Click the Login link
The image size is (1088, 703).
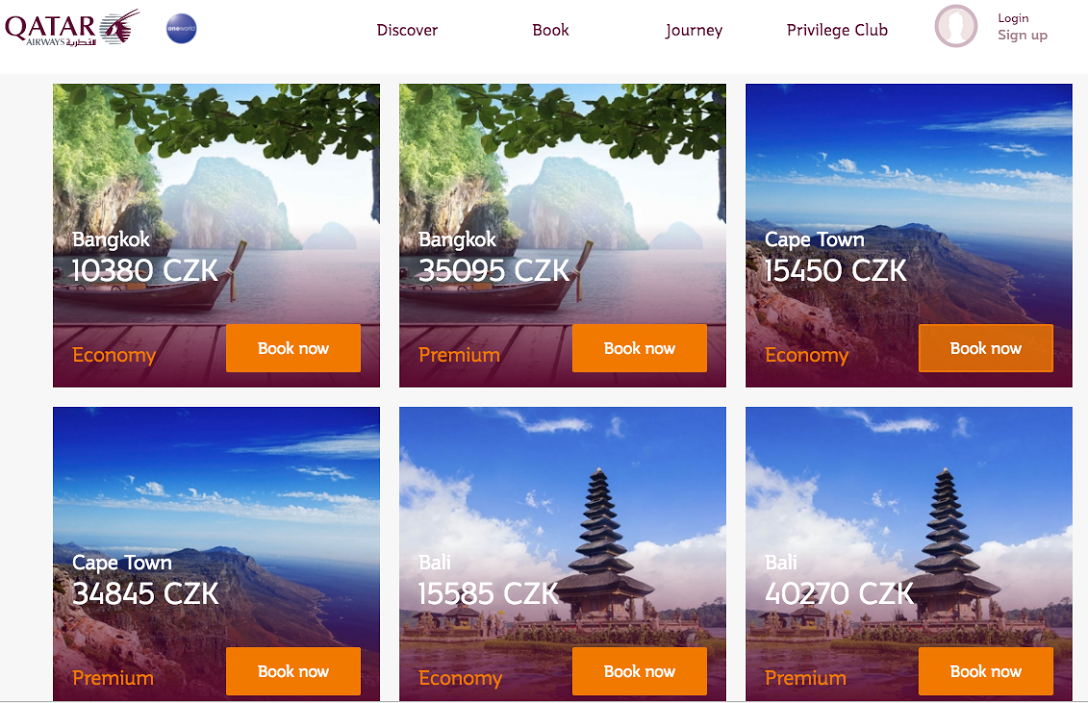point(1013,18)
